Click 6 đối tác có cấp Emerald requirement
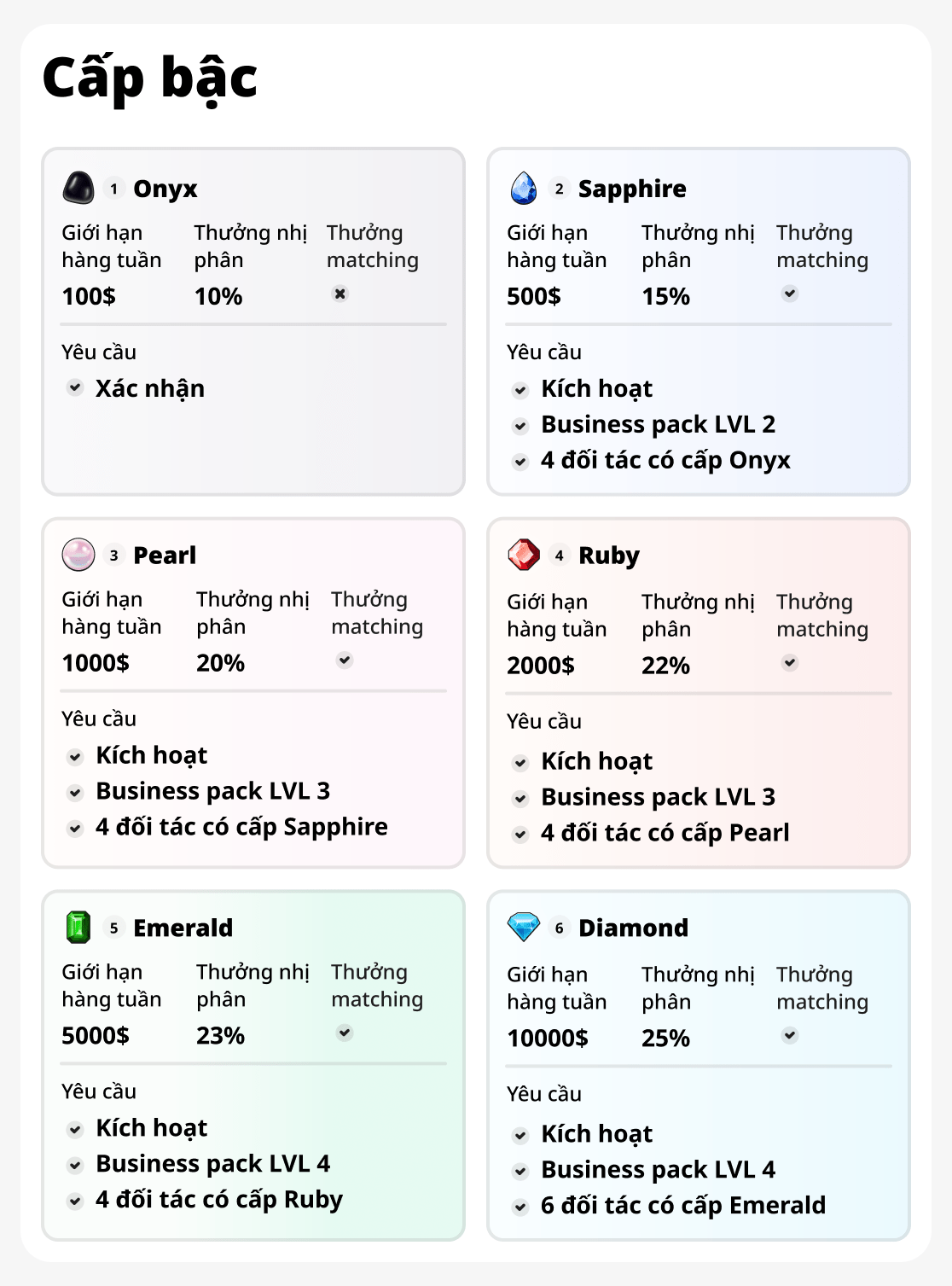Image resolution: width=952 pixels, height=1286 pixels. tap(682, 1205)
